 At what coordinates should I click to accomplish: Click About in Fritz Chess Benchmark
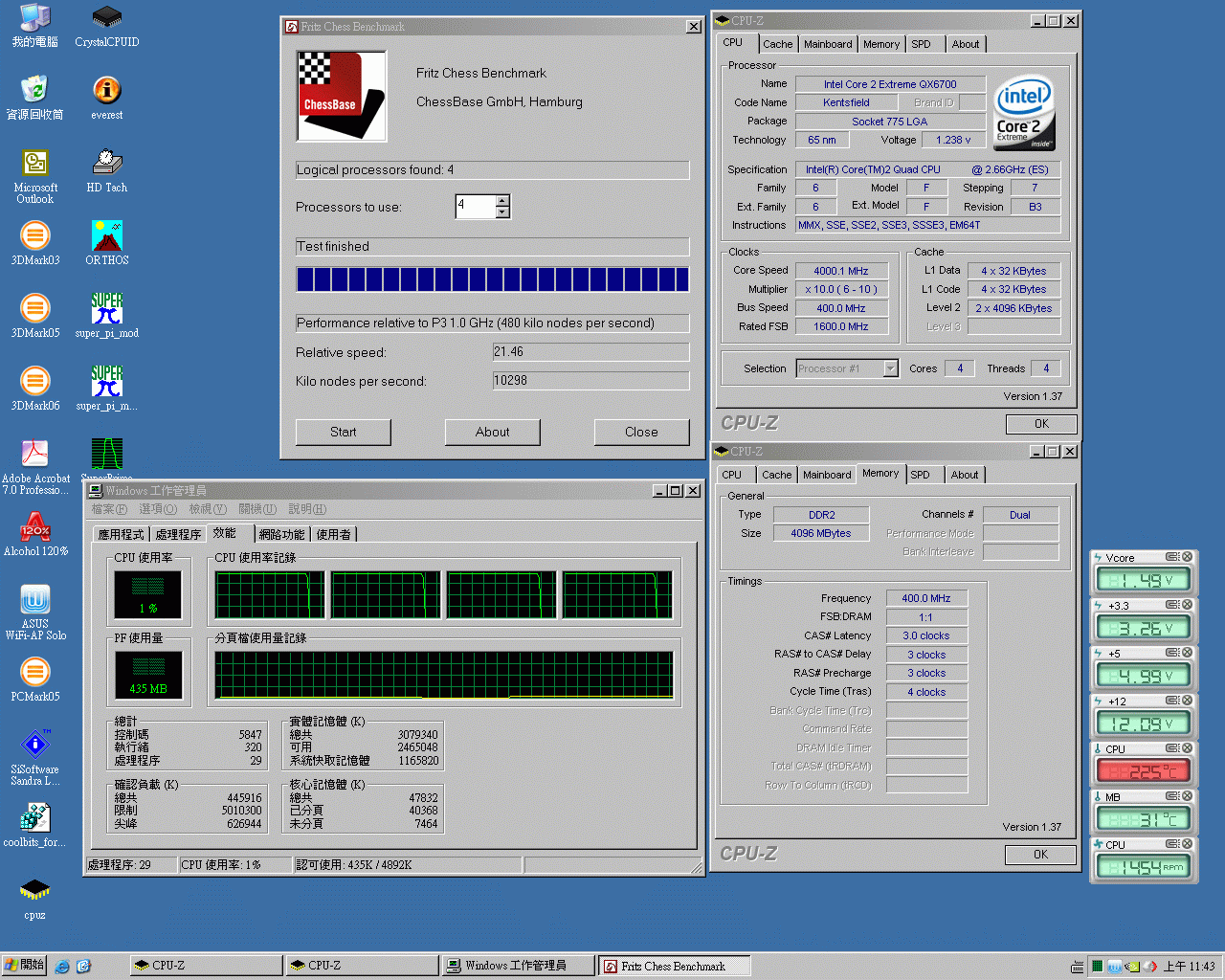pyautogui.click(x=493, y=433)
